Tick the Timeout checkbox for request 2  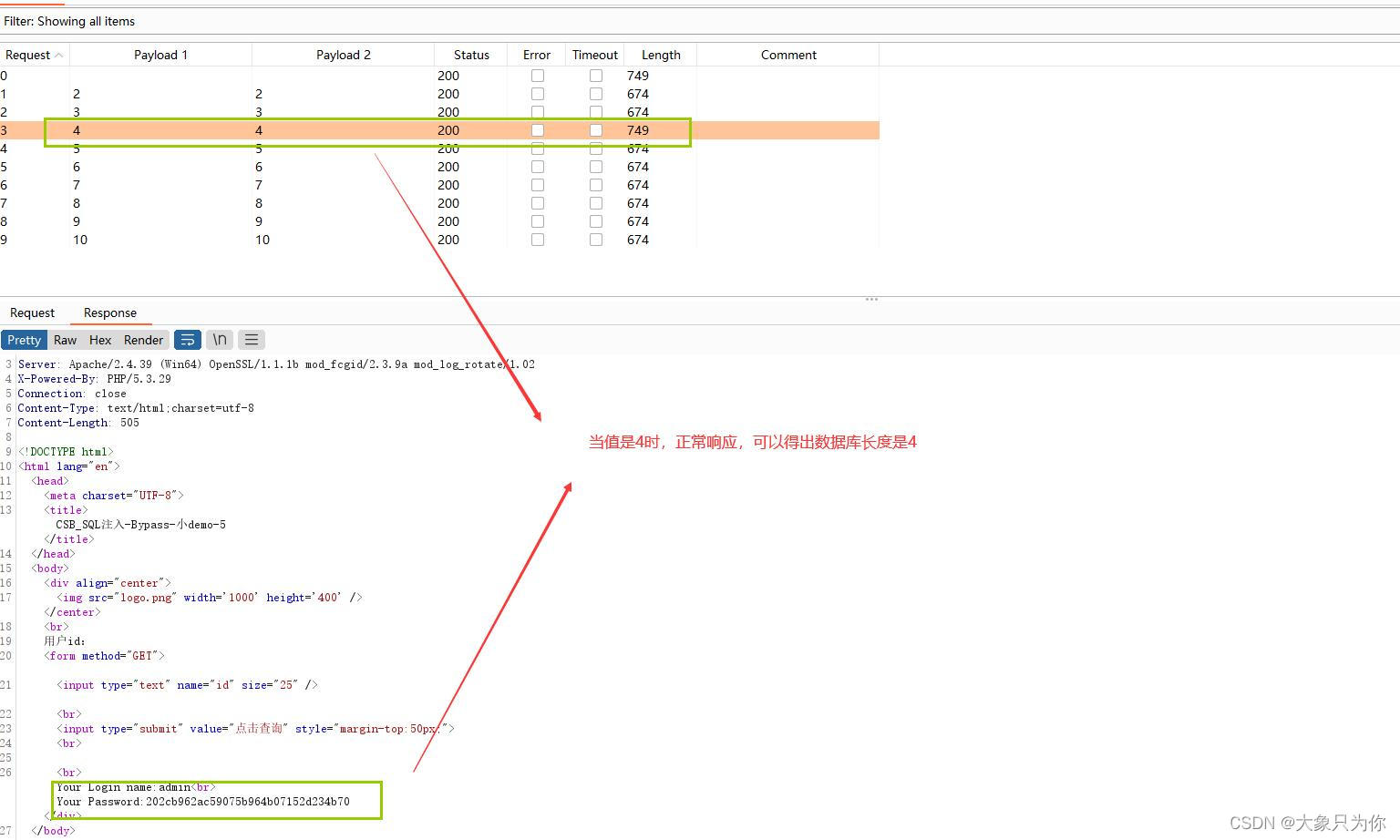(x=596, y=112)
